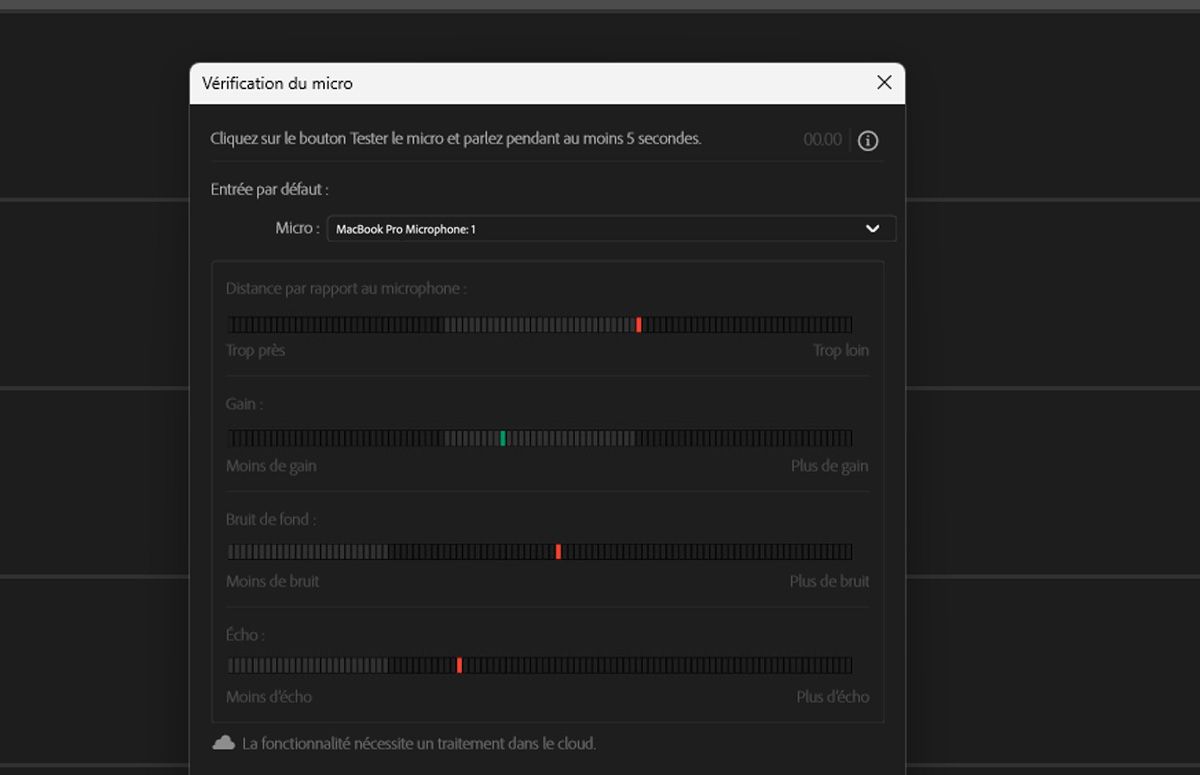Click the 'Plus d'écho' label
This screenshot has height=775, width=1200.
coord(833,697)
